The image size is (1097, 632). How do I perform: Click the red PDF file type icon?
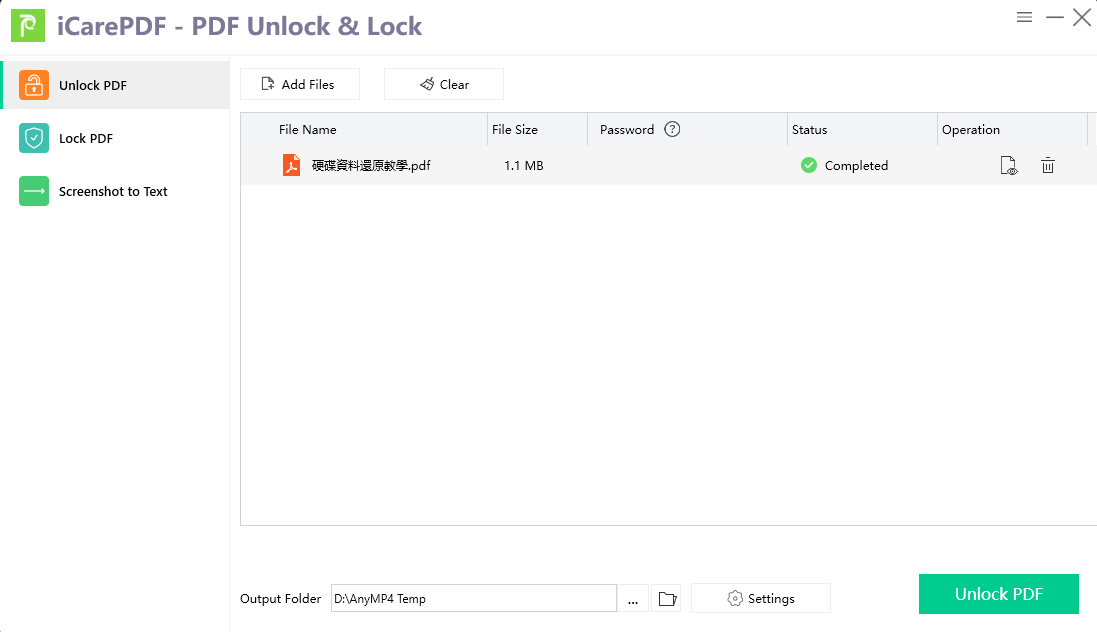click(291, 166)
